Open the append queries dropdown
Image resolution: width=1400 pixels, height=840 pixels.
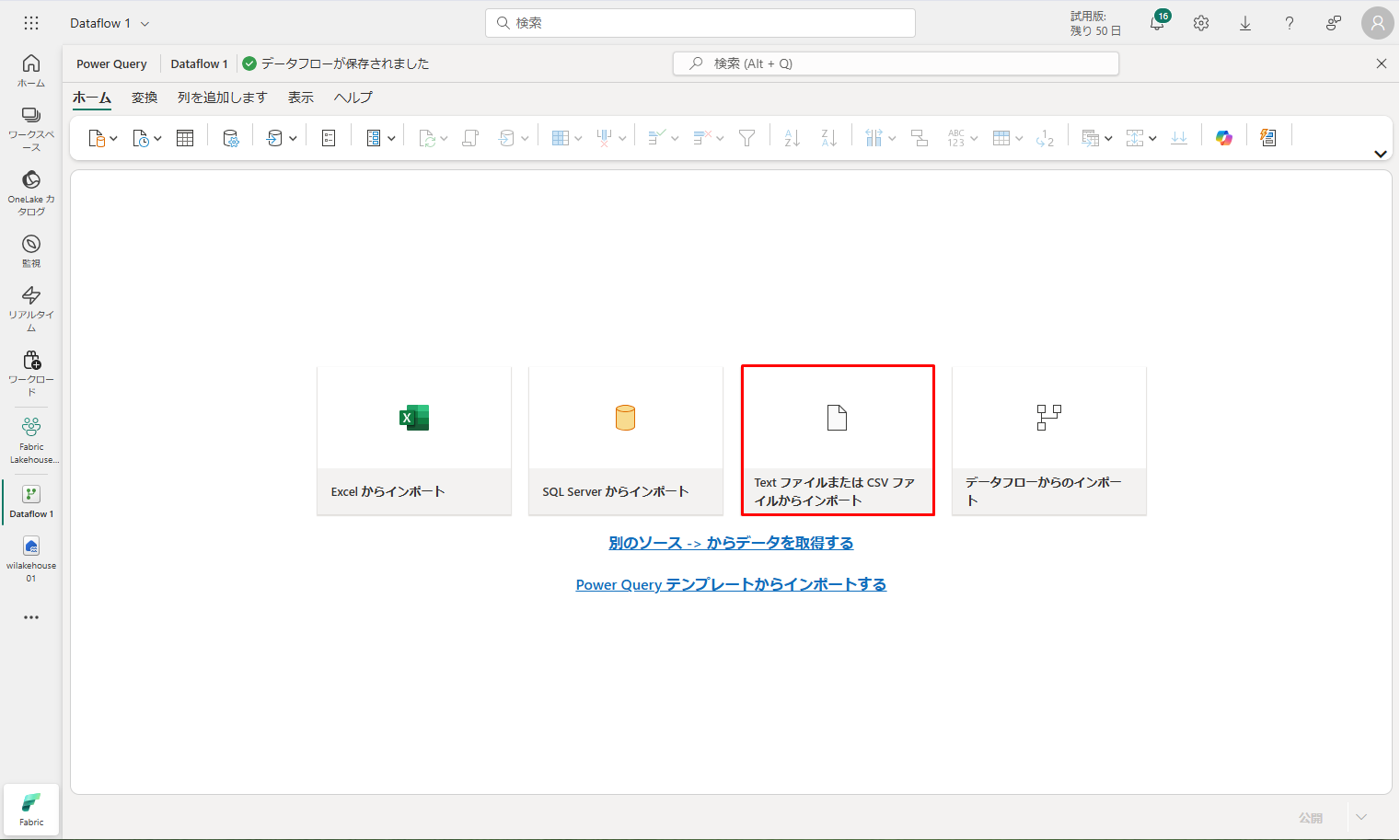1141,138
